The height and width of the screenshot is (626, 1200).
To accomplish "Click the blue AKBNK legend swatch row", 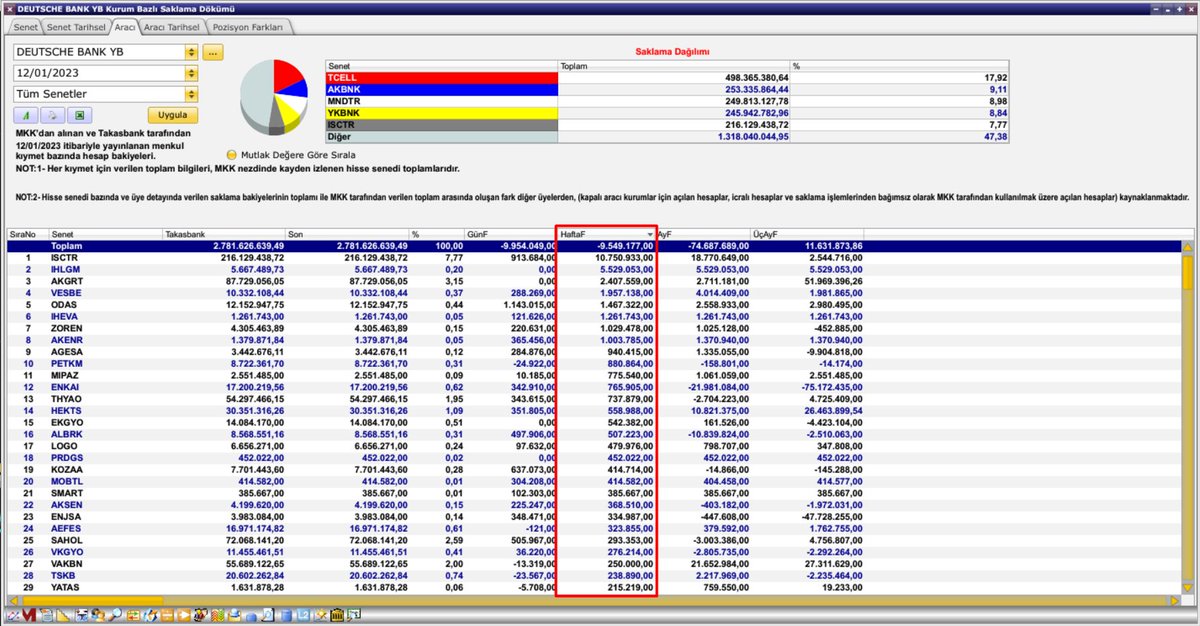I will [442, 89].
